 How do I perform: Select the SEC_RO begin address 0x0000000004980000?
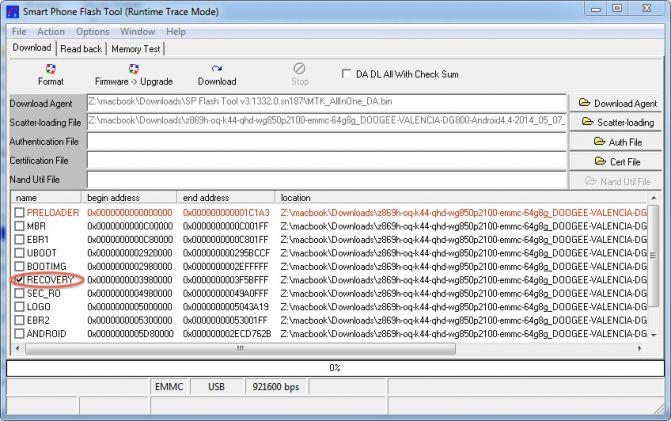(x=130, y=294)
